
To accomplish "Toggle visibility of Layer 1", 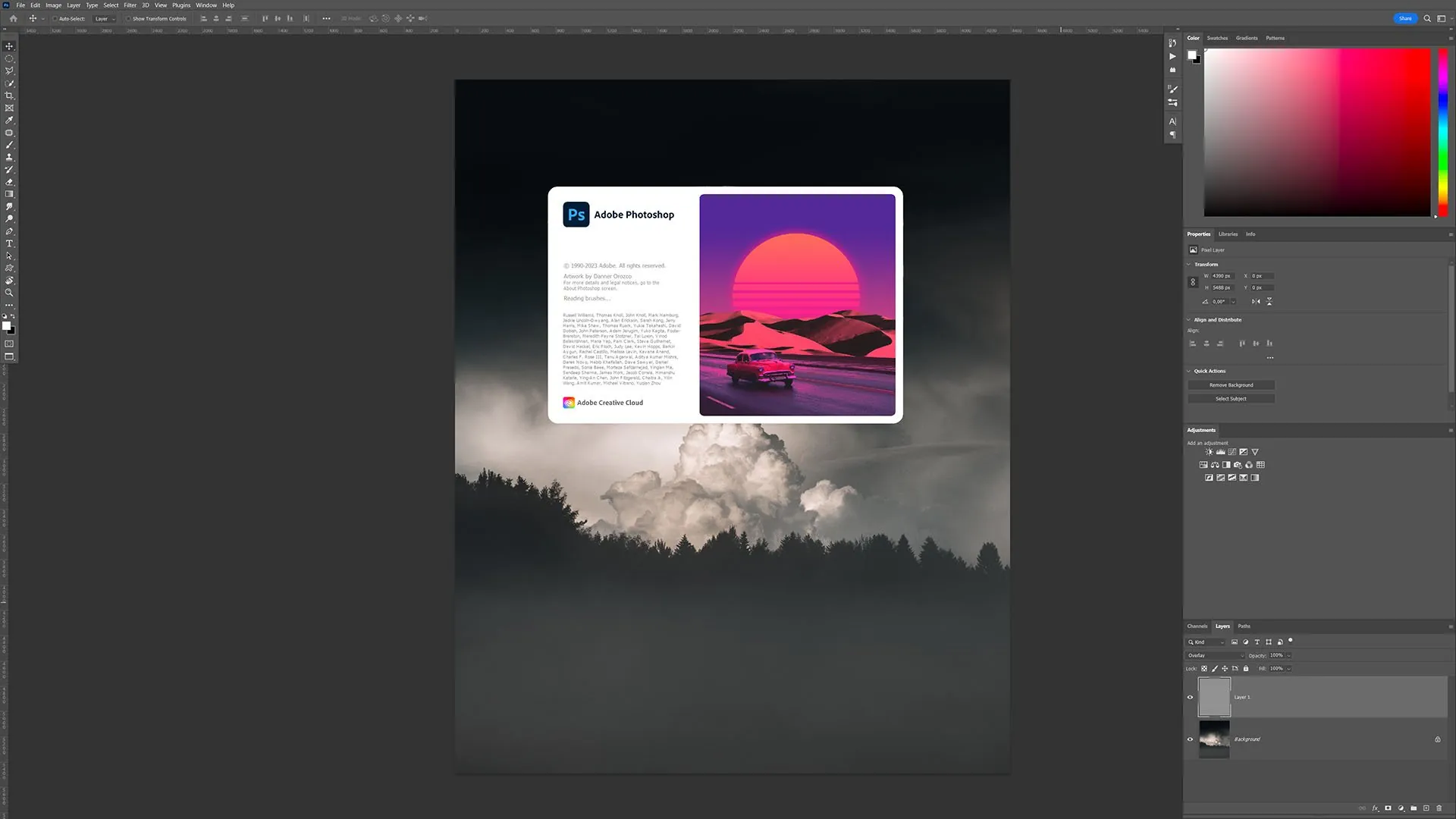I will point(1190,697).
